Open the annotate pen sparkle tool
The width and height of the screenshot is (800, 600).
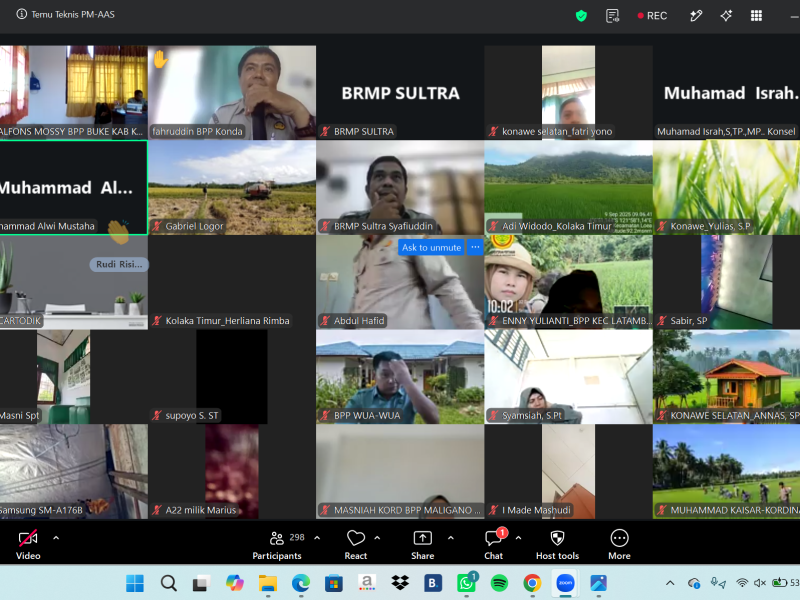(x=696, y=16)
